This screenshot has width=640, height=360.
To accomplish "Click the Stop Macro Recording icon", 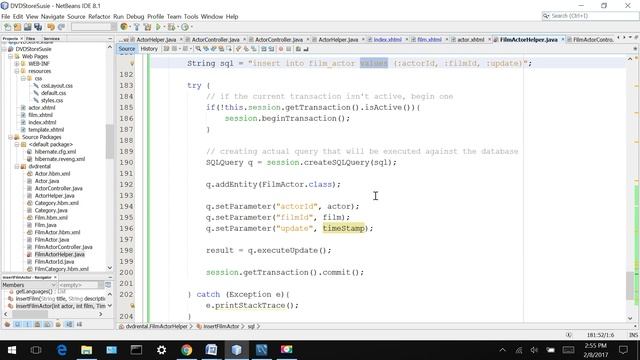I will 289,49.
